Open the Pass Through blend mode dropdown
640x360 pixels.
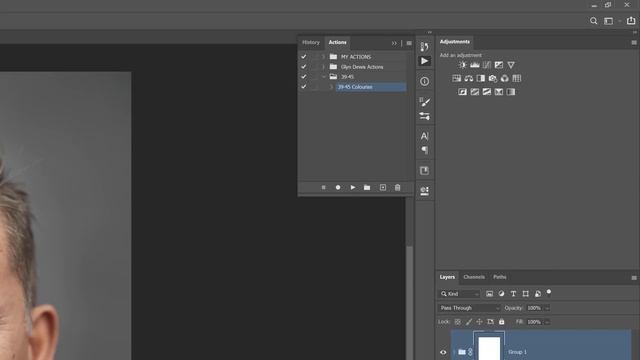[469, 308]
